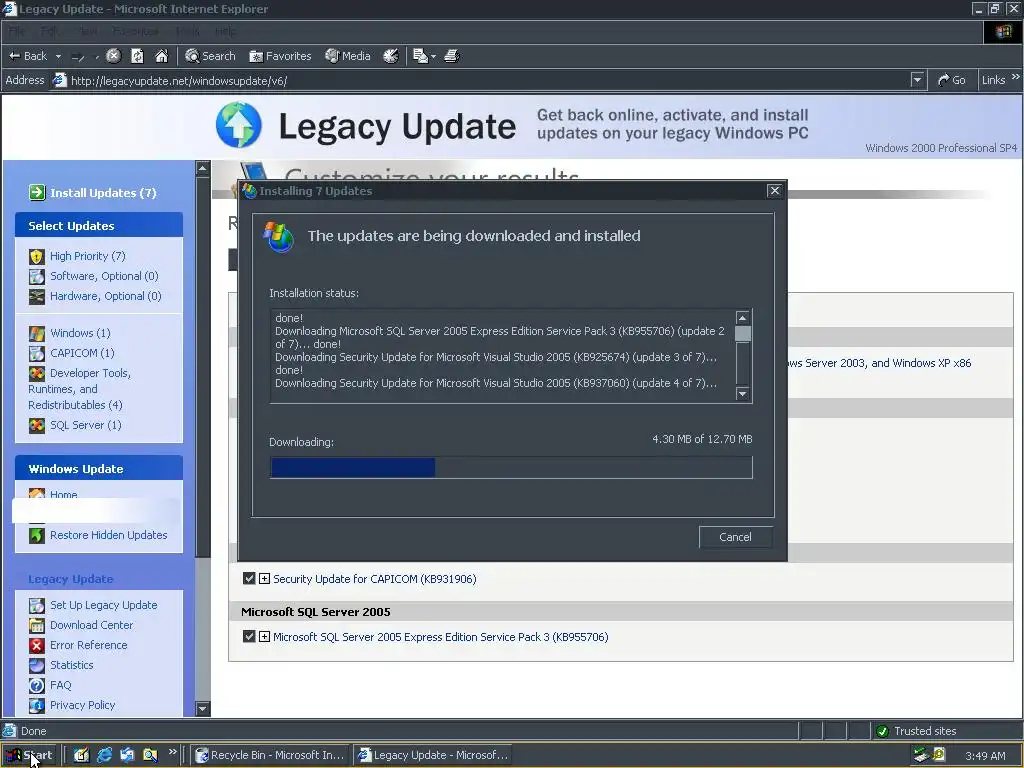Uncheck Security Update for CAPICOM (KB931906)

249,578
